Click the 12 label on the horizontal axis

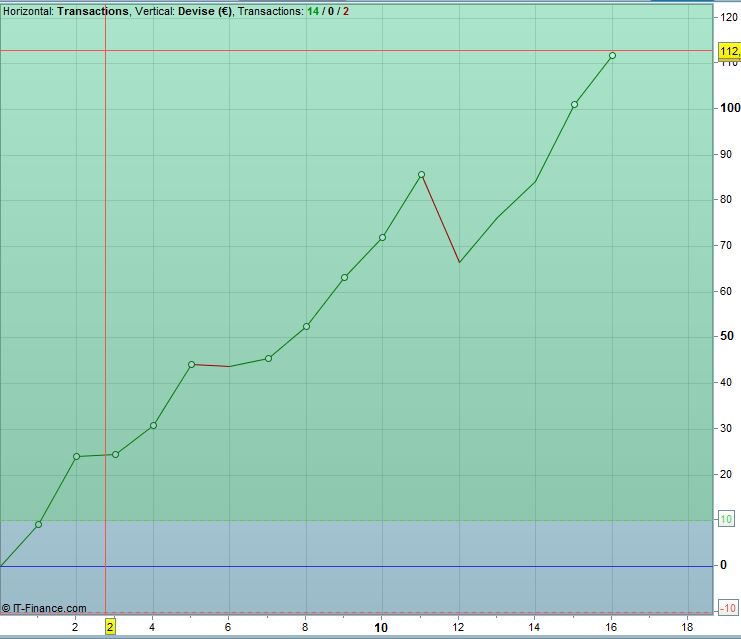coord(458,627)
